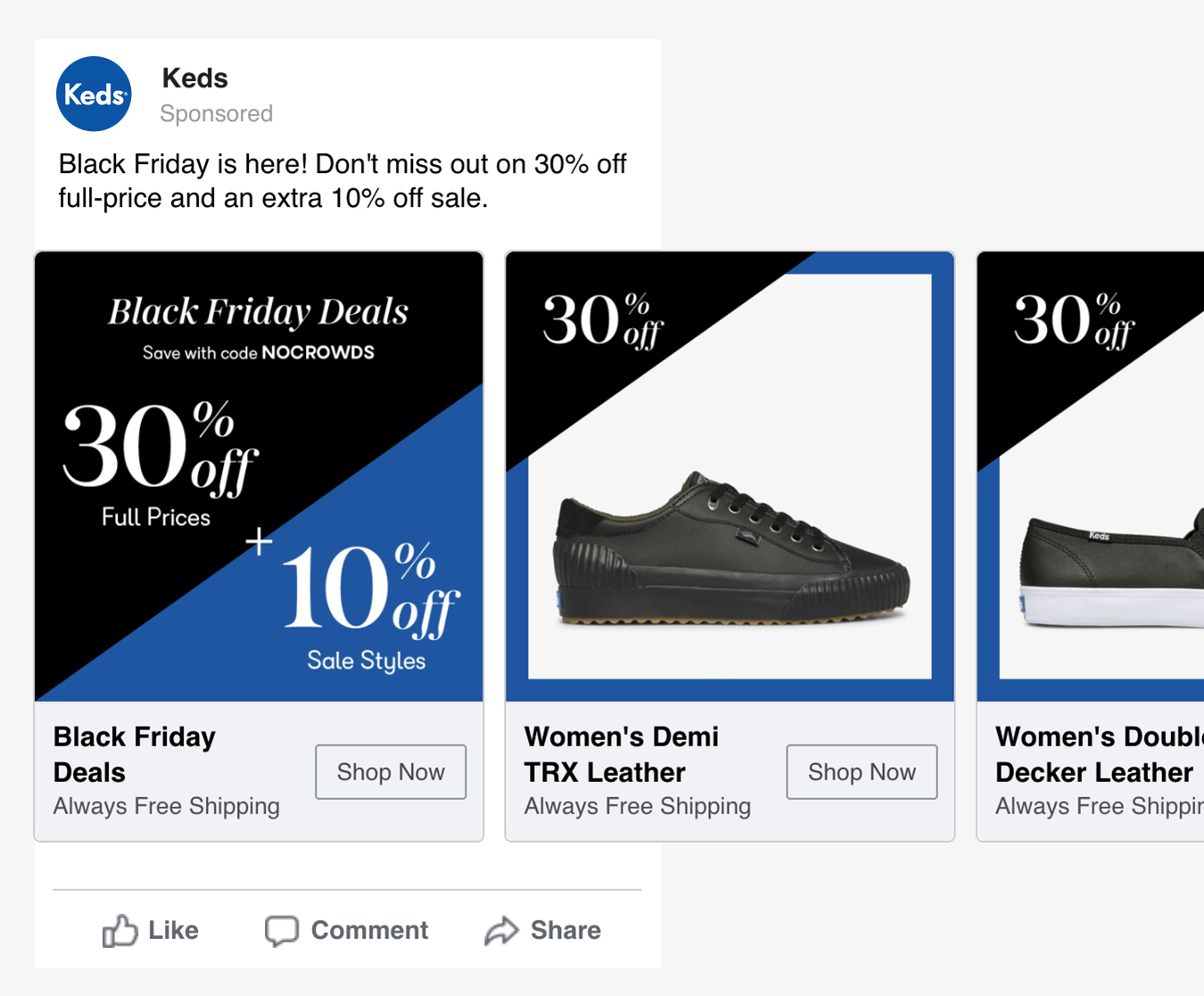Click the Black Friday Deals card title

tap(134, 754)
